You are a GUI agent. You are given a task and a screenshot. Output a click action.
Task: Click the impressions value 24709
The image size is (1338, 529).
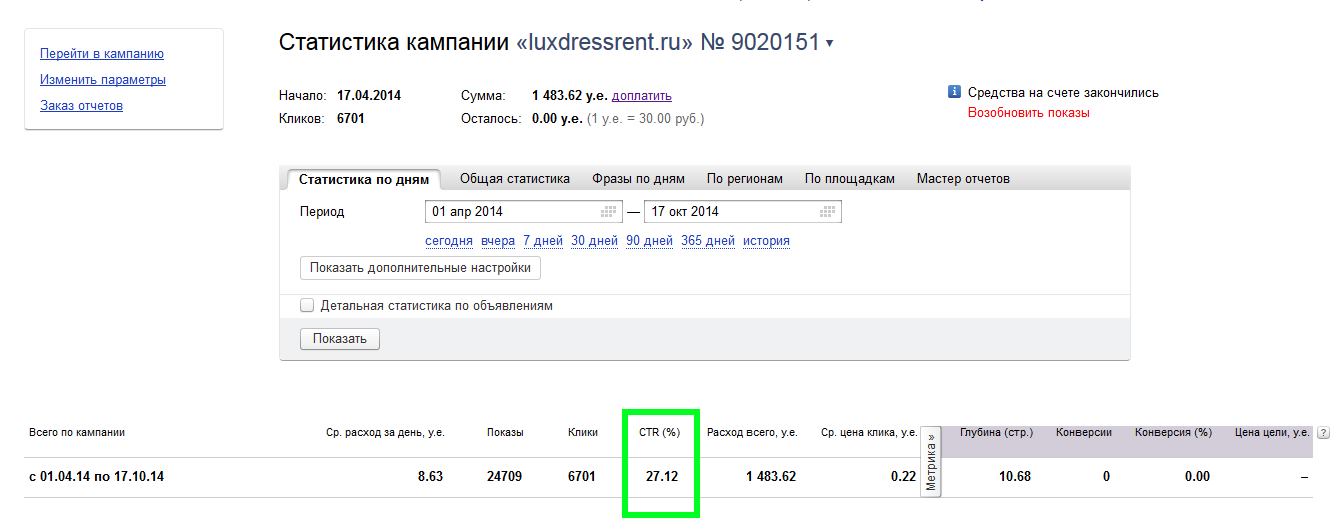505,477
